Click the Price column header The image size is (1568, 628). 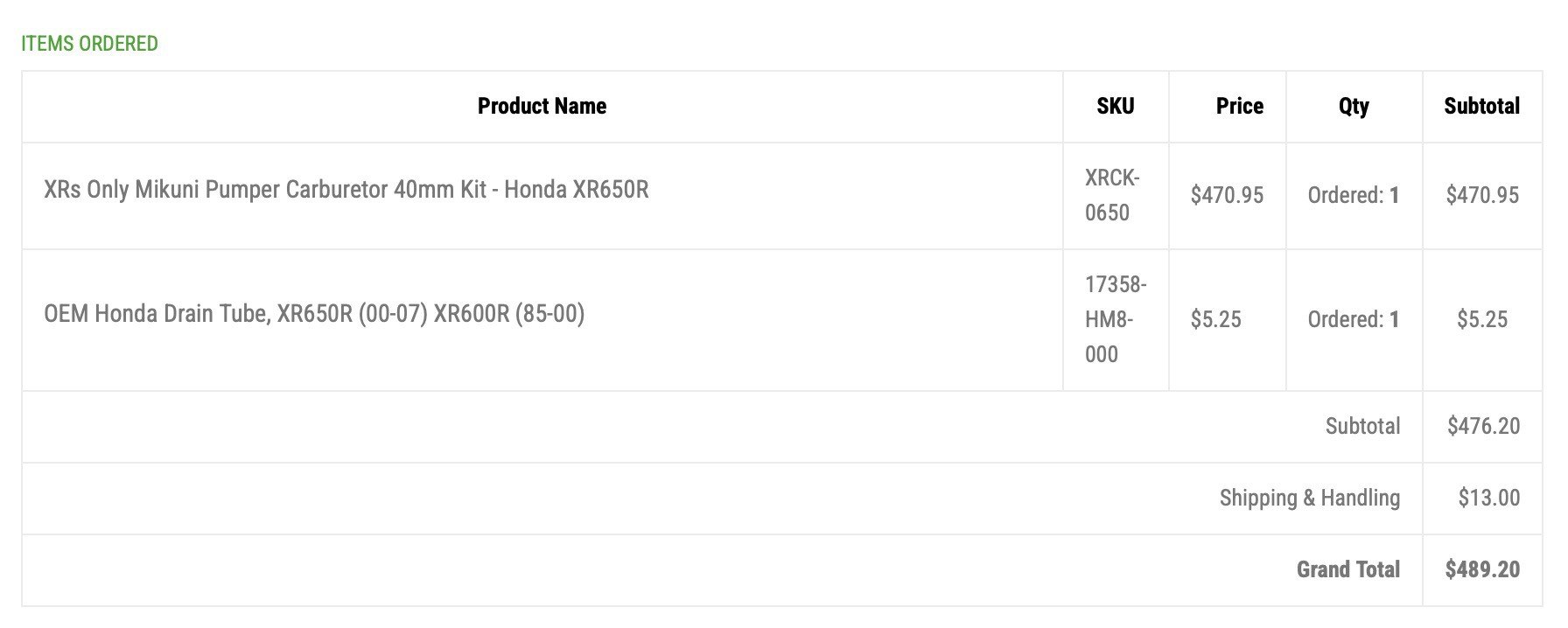click(x=1239, y=106)
